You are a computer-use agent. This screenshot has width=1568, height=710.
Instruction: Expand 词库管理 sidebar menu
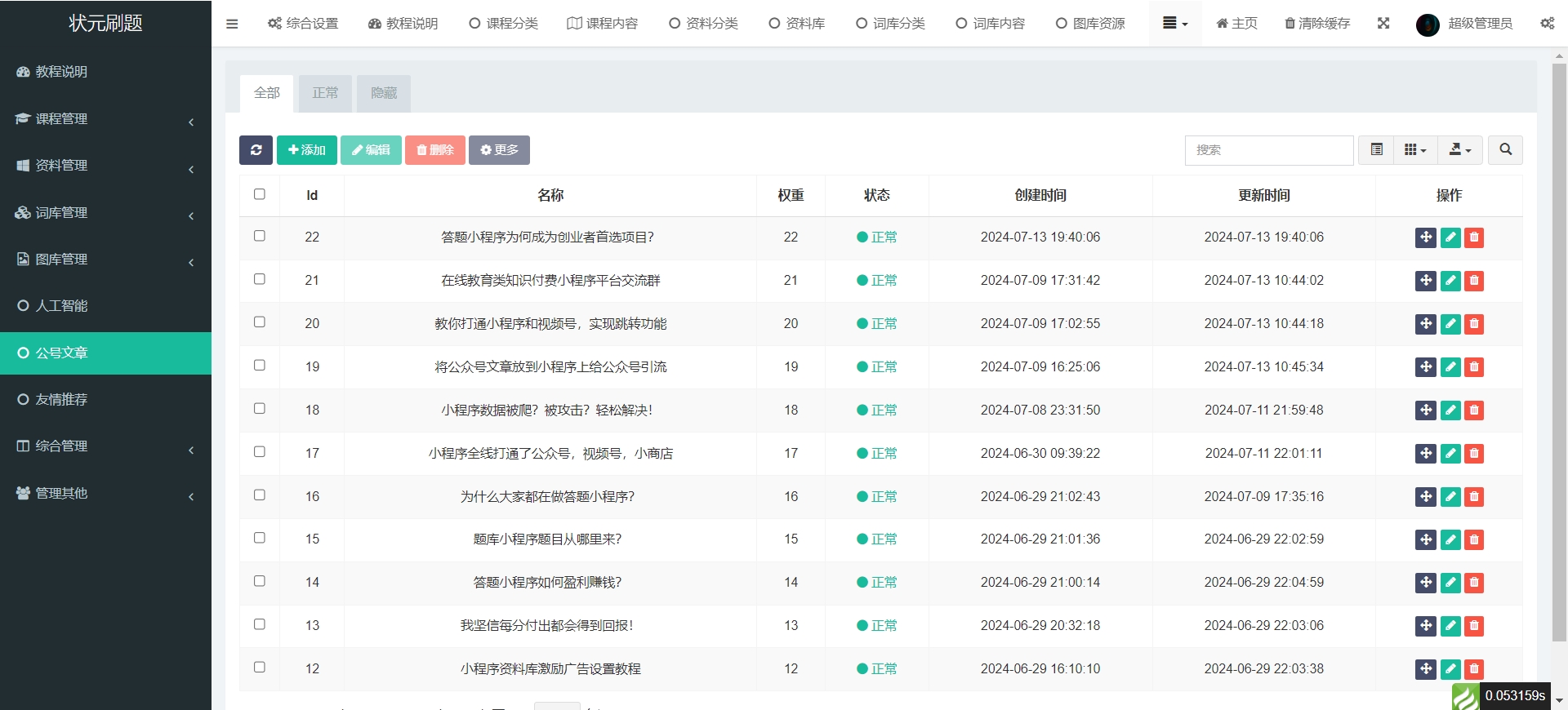(x=105, y=213)
